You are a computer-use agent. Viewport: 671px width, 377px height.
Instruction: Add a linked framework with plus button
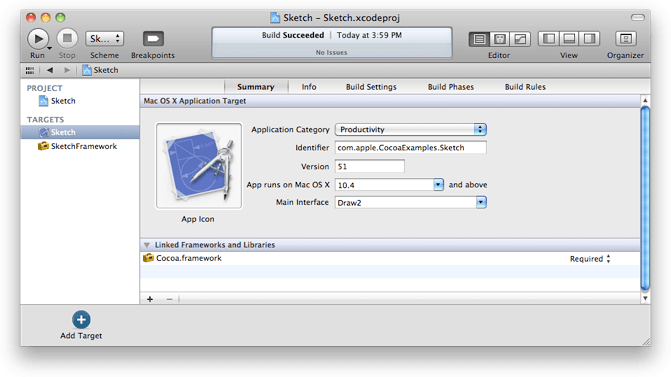150,299
